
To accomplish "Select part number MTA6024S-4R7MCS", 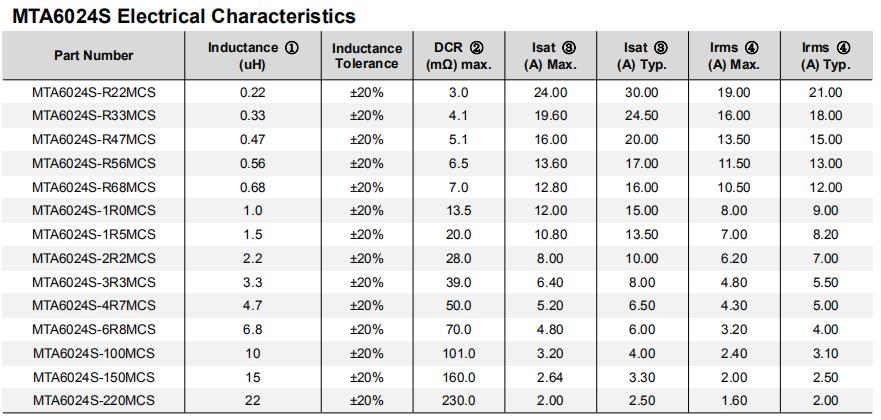I will pyautogui.click(x=94, y=306).
